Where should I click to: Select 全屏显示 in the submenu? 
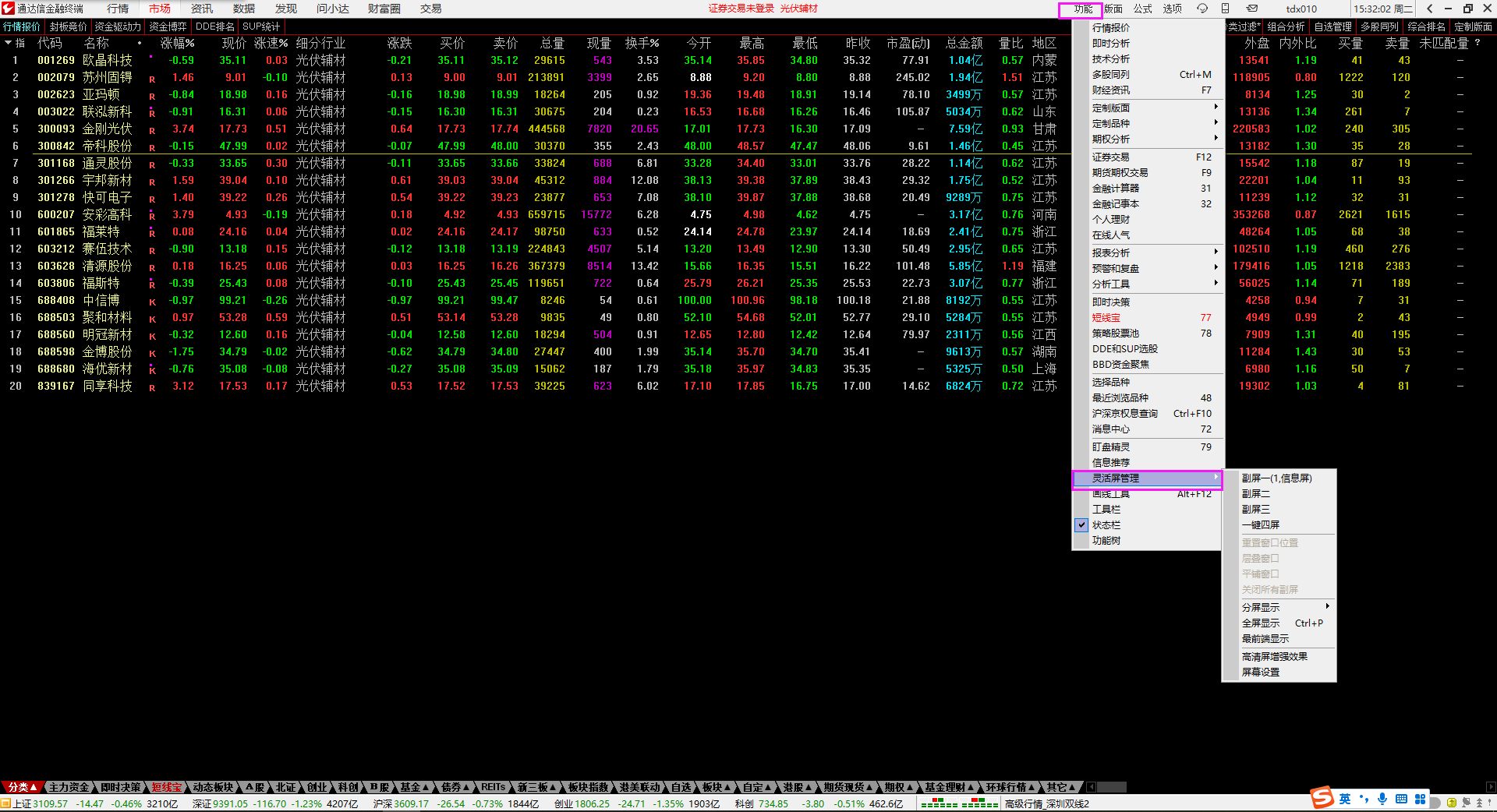click(x=1279, y=623)
